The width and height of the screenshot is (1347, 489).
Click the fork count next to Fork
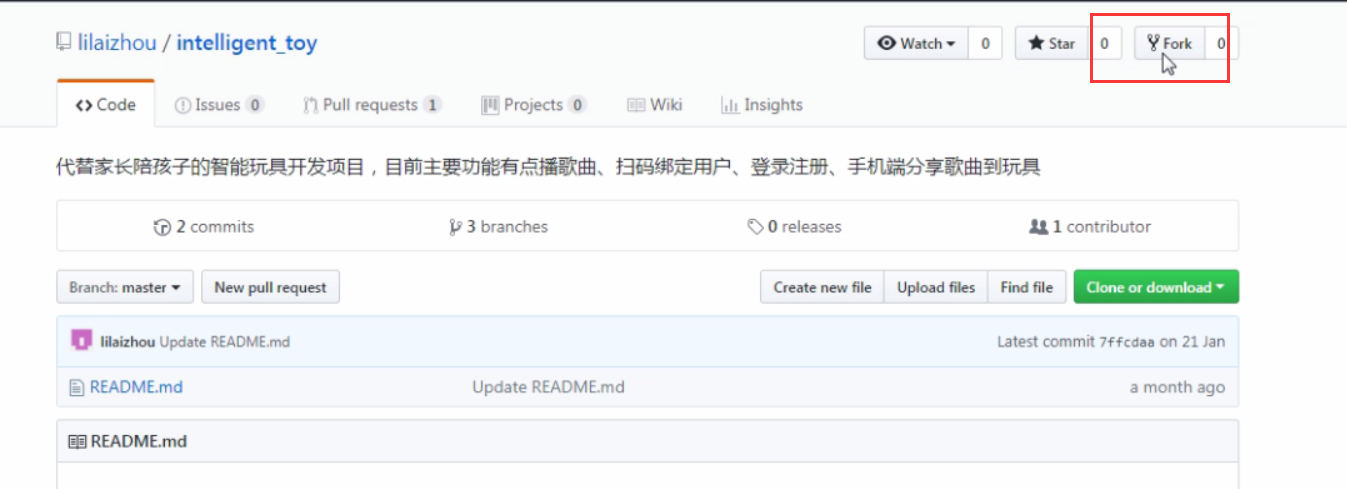click(1221, 43)
